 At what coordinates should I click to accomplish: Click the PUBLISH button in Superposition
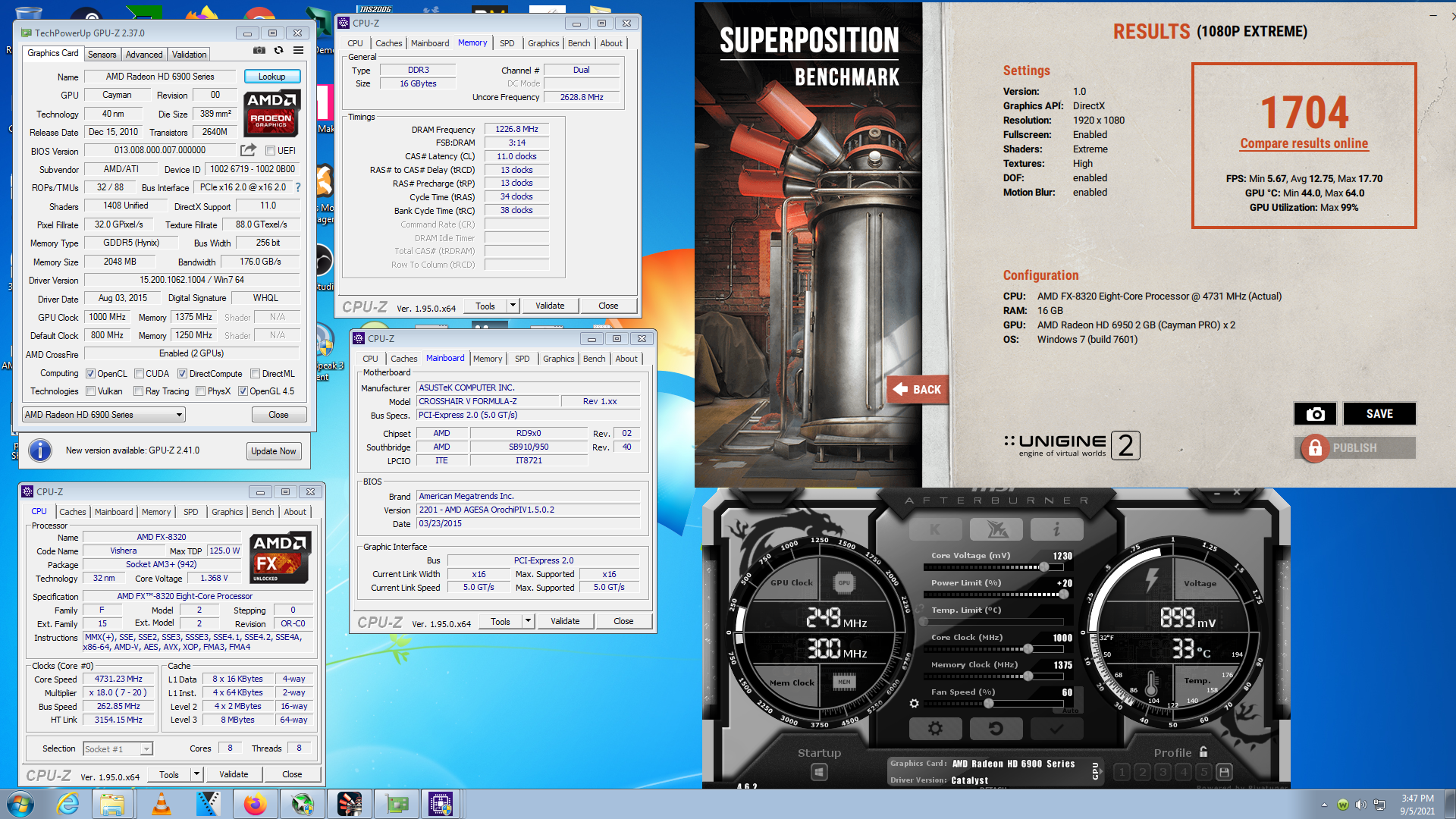pos(1355,448)
